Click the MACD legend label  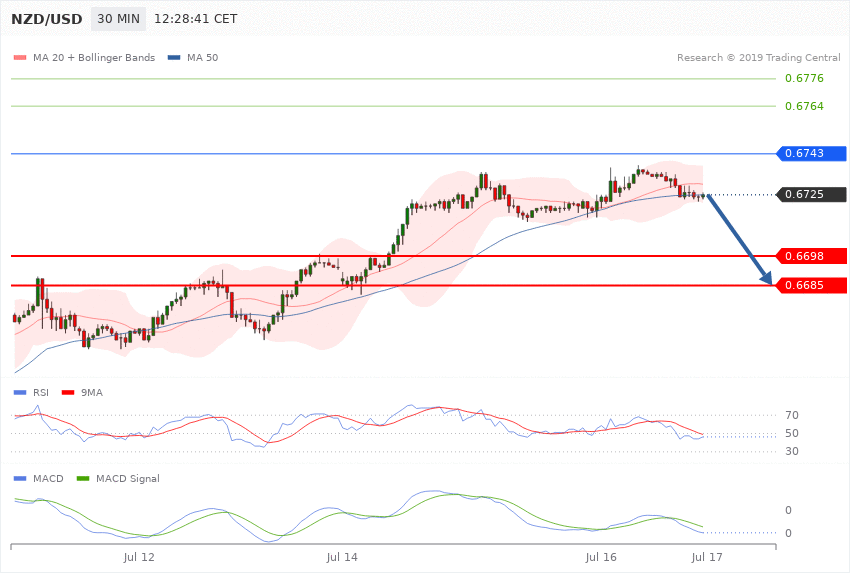click(48, 478)
